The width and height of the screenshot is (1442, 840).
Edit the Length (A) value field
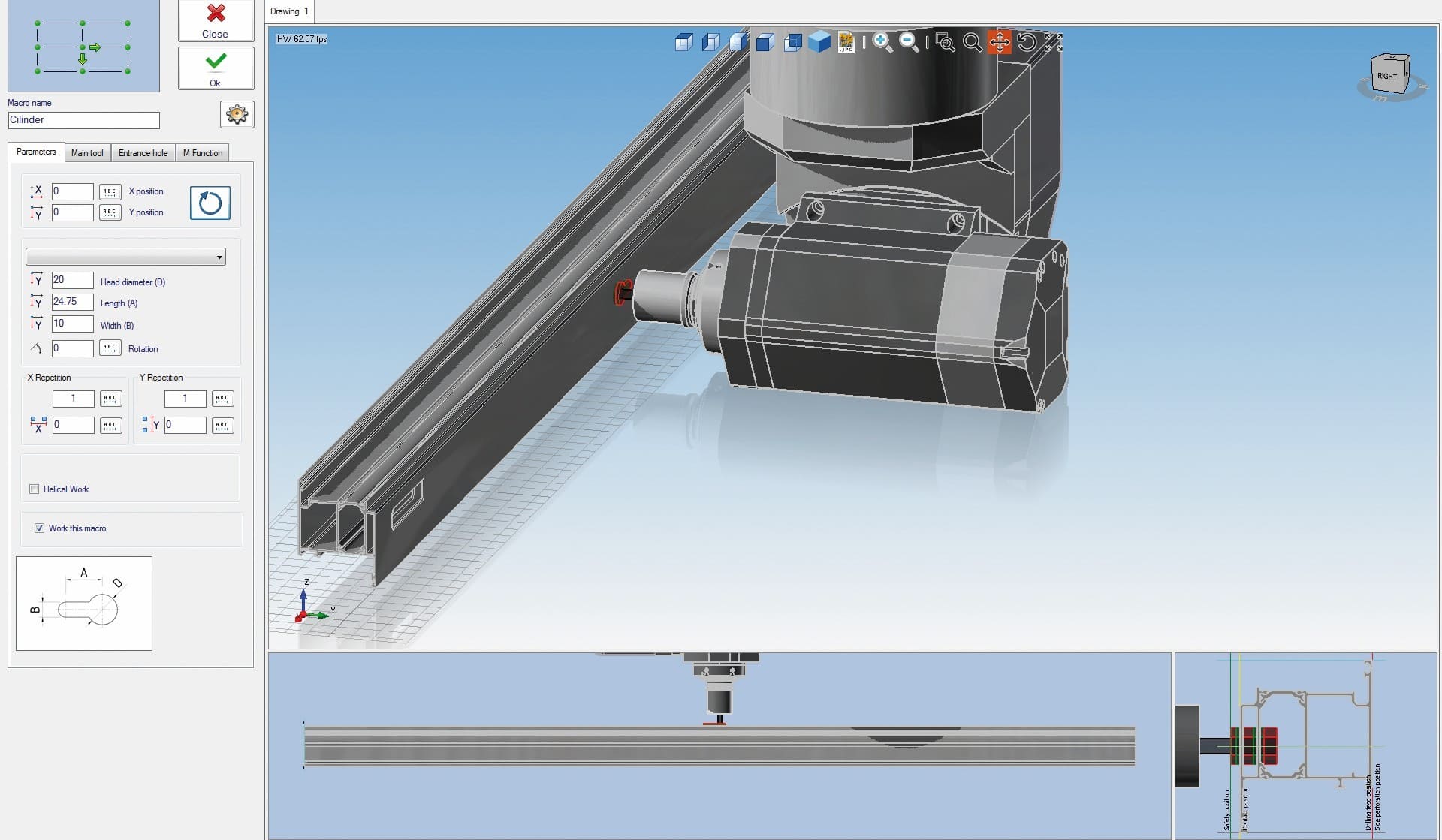[72, 302]
